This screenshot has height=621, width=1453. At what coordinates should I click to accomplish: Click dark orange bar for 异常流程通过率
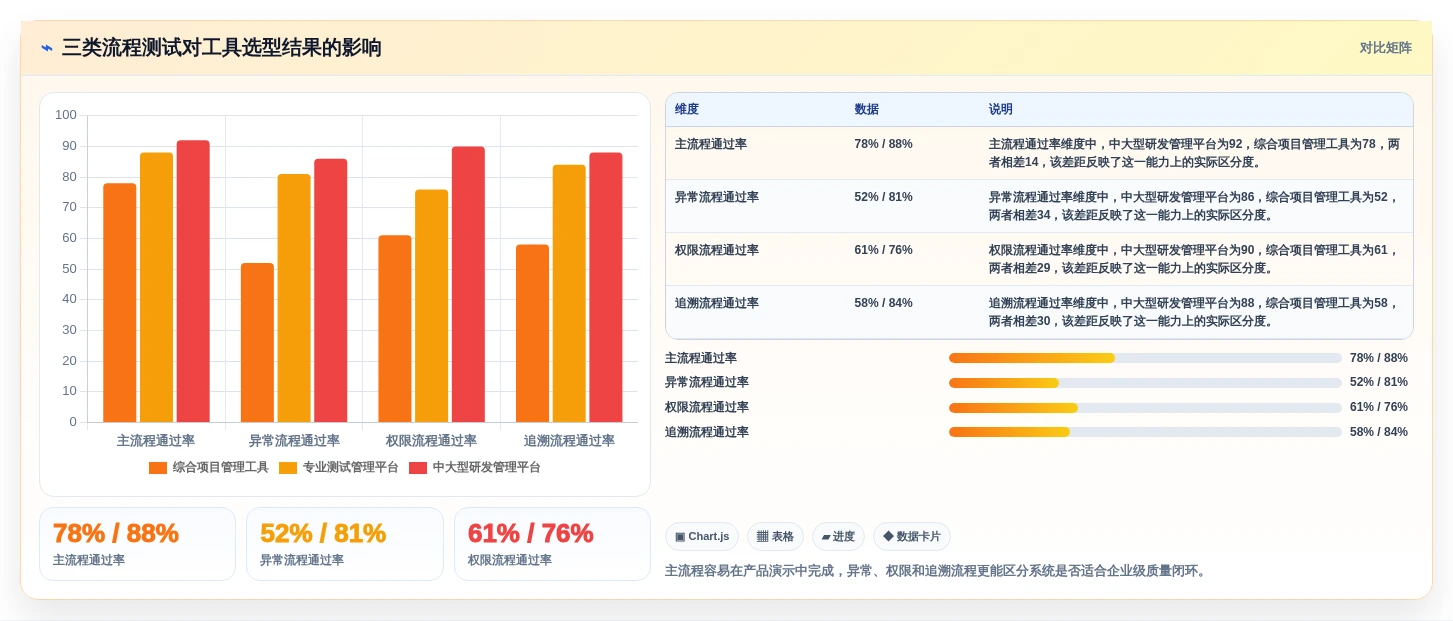(x=257, y=342)
